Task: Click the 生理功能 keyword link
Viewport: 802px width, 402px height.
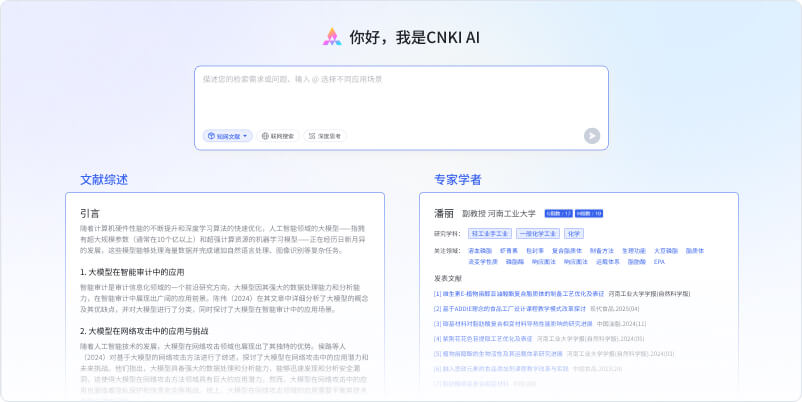Action: click(x=634, y=251)
